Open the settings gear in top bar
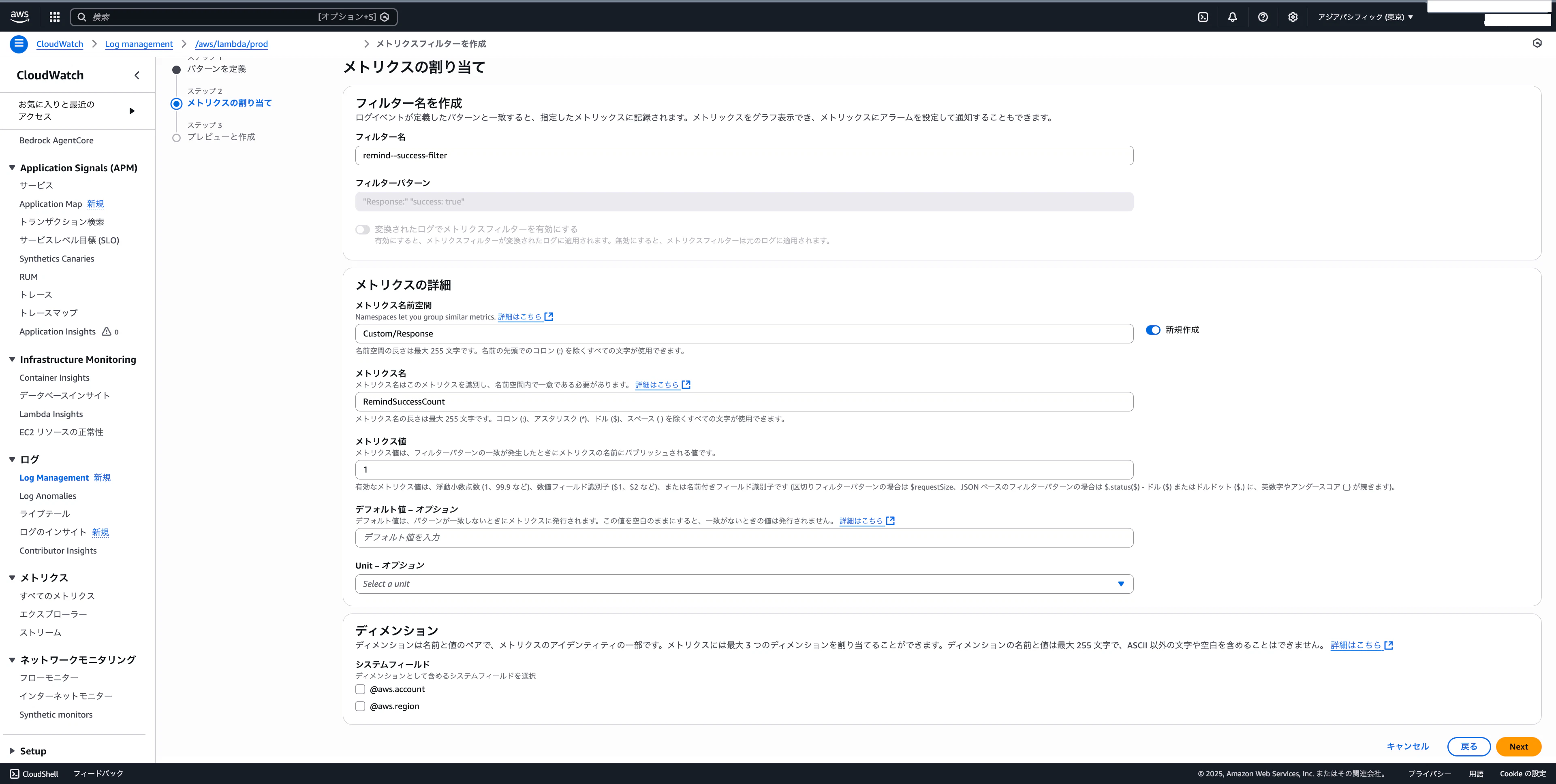1556x784 pixels. coord(1293,17)
